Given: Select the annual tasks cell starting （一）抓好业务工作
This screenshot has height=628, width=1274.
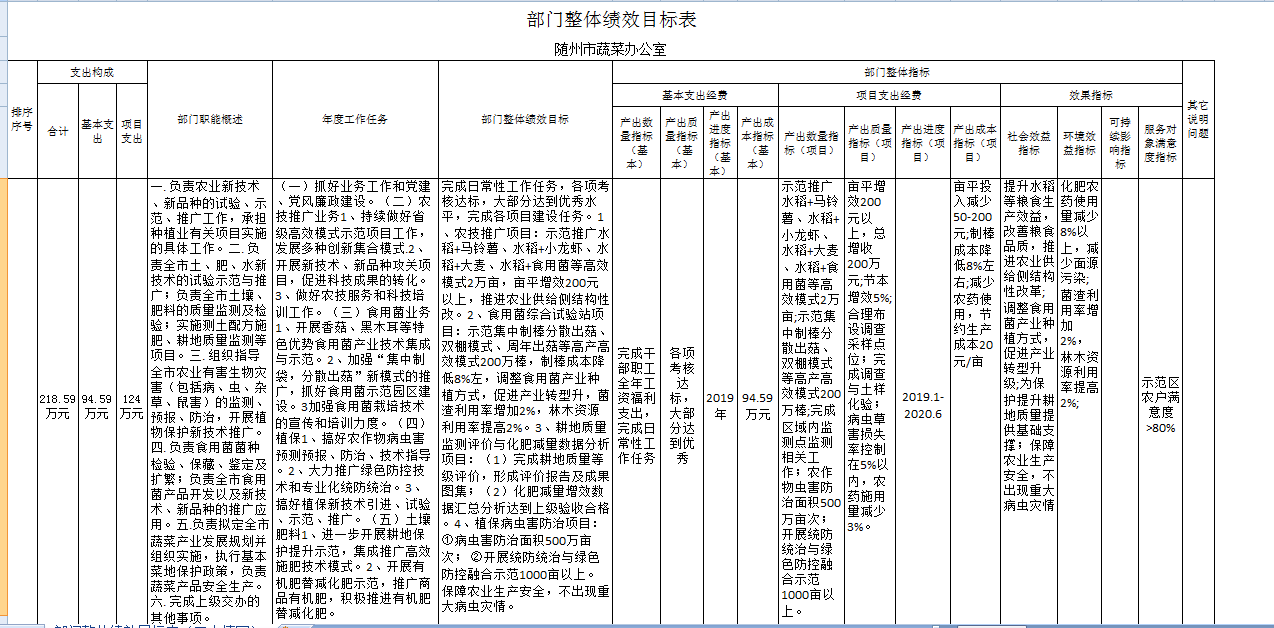Looking at the screenshot, I should 355,400.
